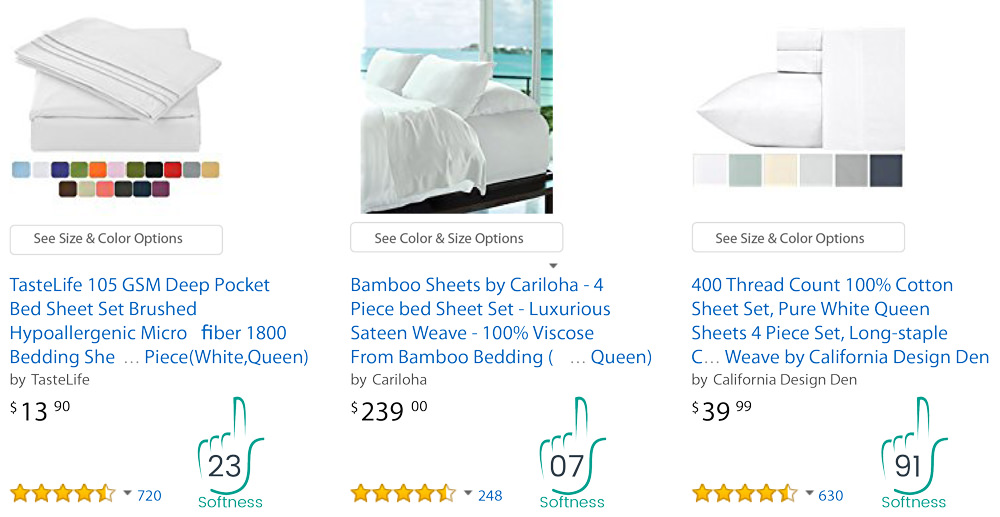Expand rating dropdown arrow beside 248 reviews
The width and height of the screenshot is (1000, 517).
click(468, 493)
